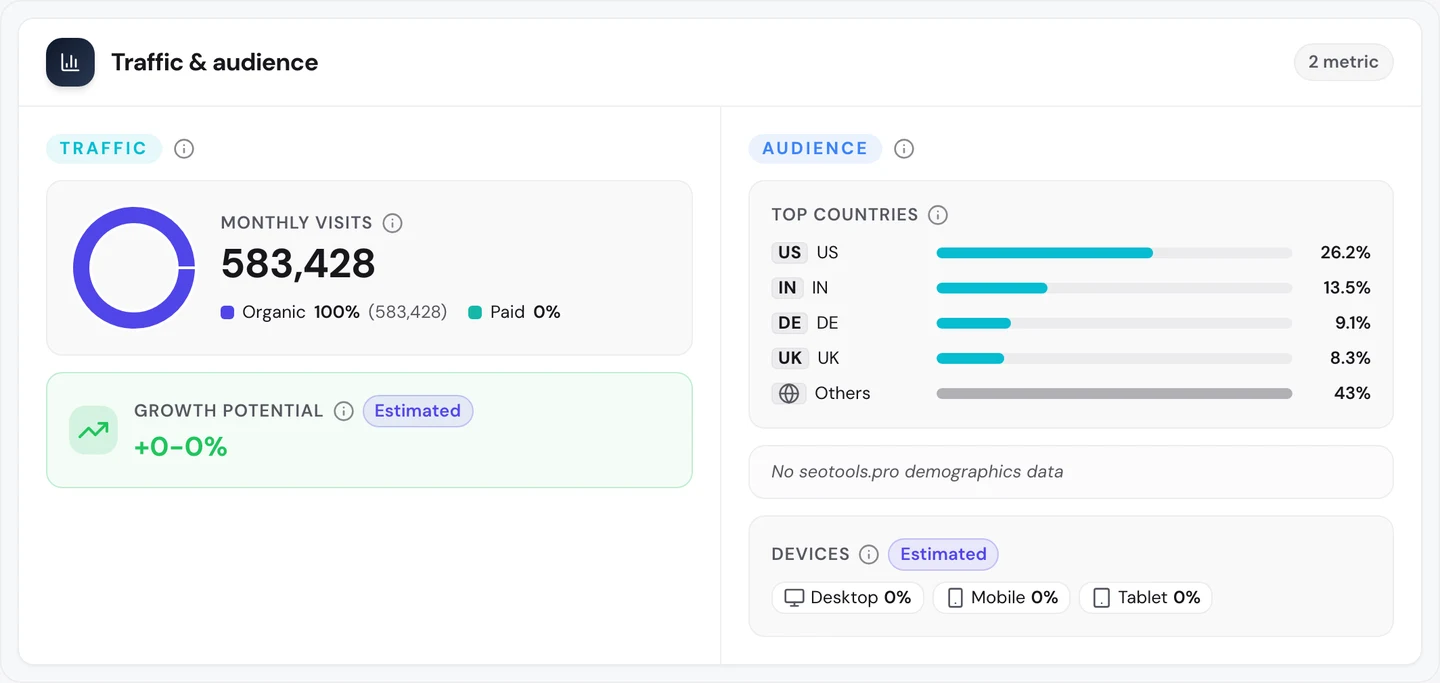Select the Mobile 0% chip
This screenshot has height=683, width=1440.
click(x=1002, y=598)
